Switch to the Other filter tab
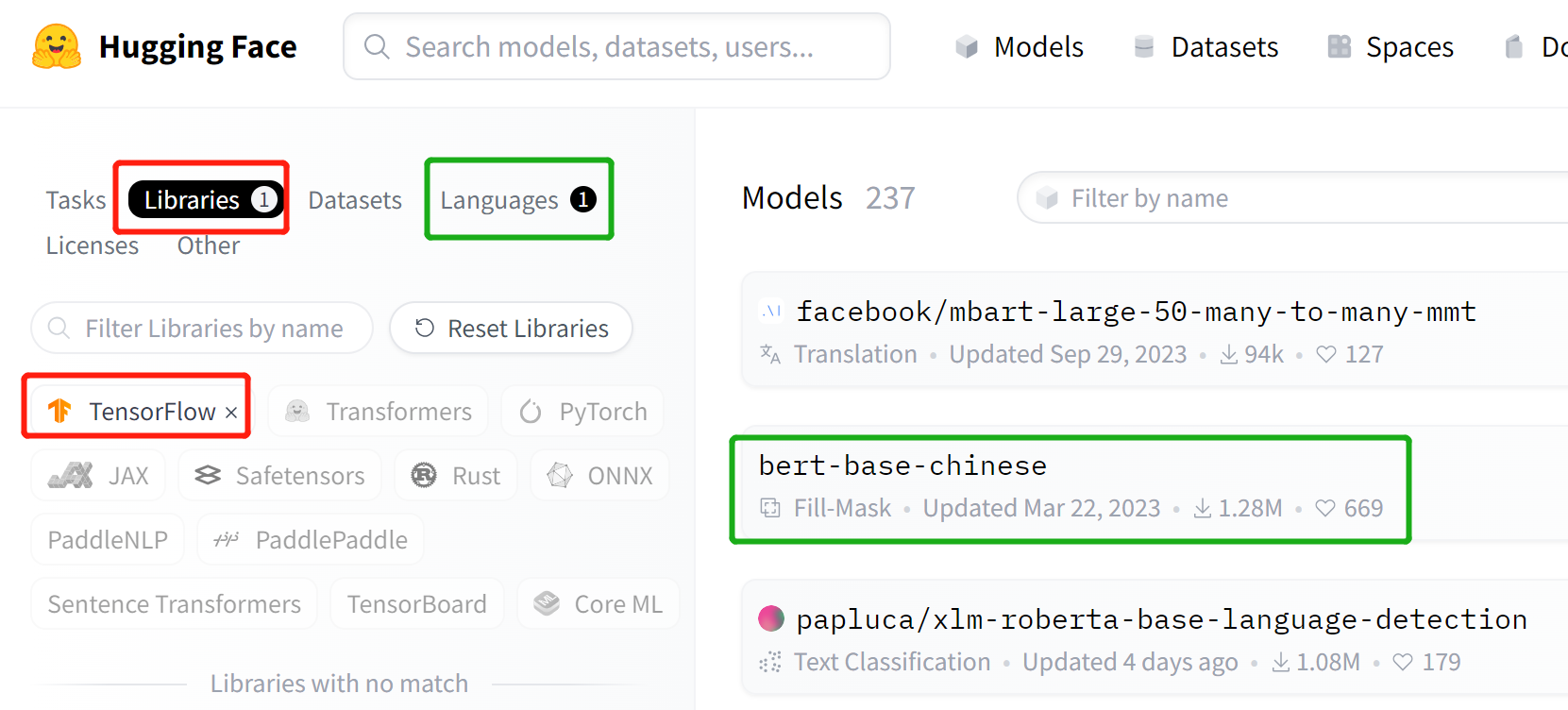The image size is (1568, 710). click(x=209, y=245)
